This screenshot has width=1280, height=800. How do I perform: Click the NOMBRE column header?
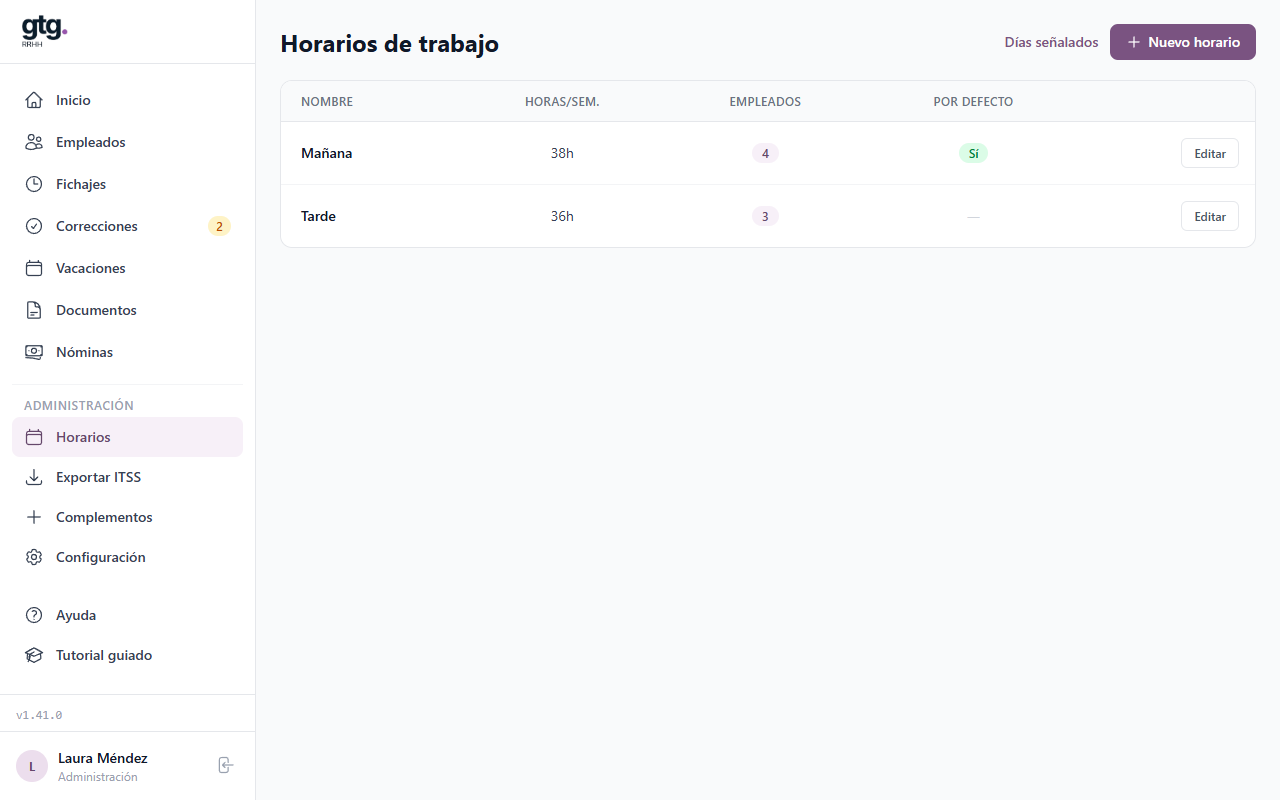click(x=327, y=102)
